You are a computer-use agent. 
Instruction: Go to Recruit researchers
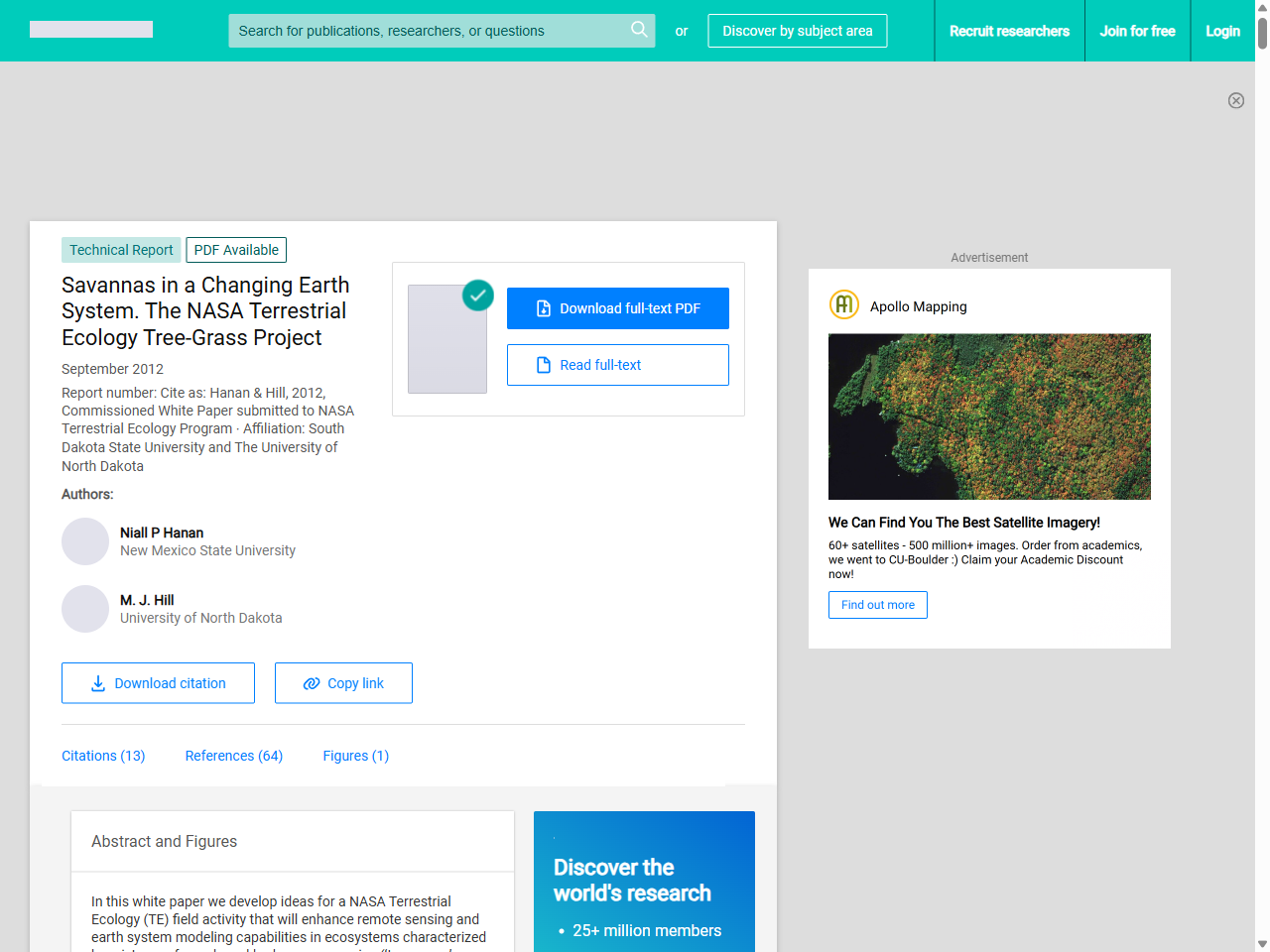[x=1009, y=31]
